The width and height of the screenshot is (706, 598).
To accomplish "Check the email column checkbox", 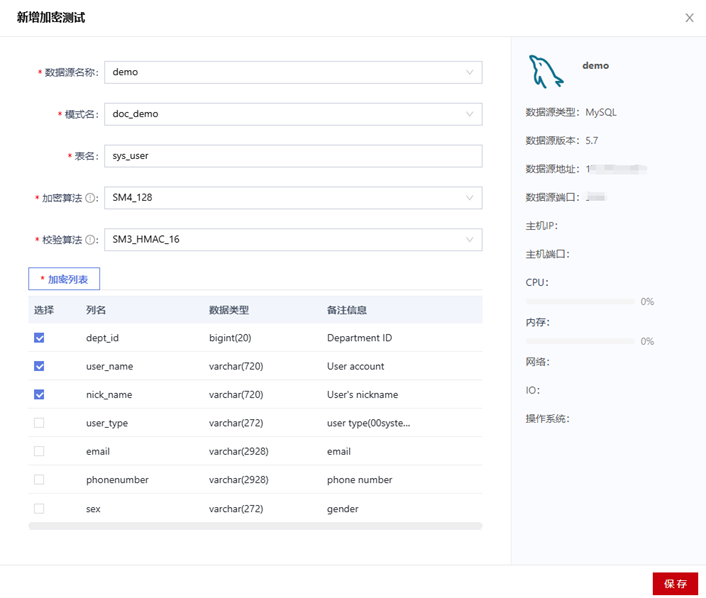I will coord(39,451).
